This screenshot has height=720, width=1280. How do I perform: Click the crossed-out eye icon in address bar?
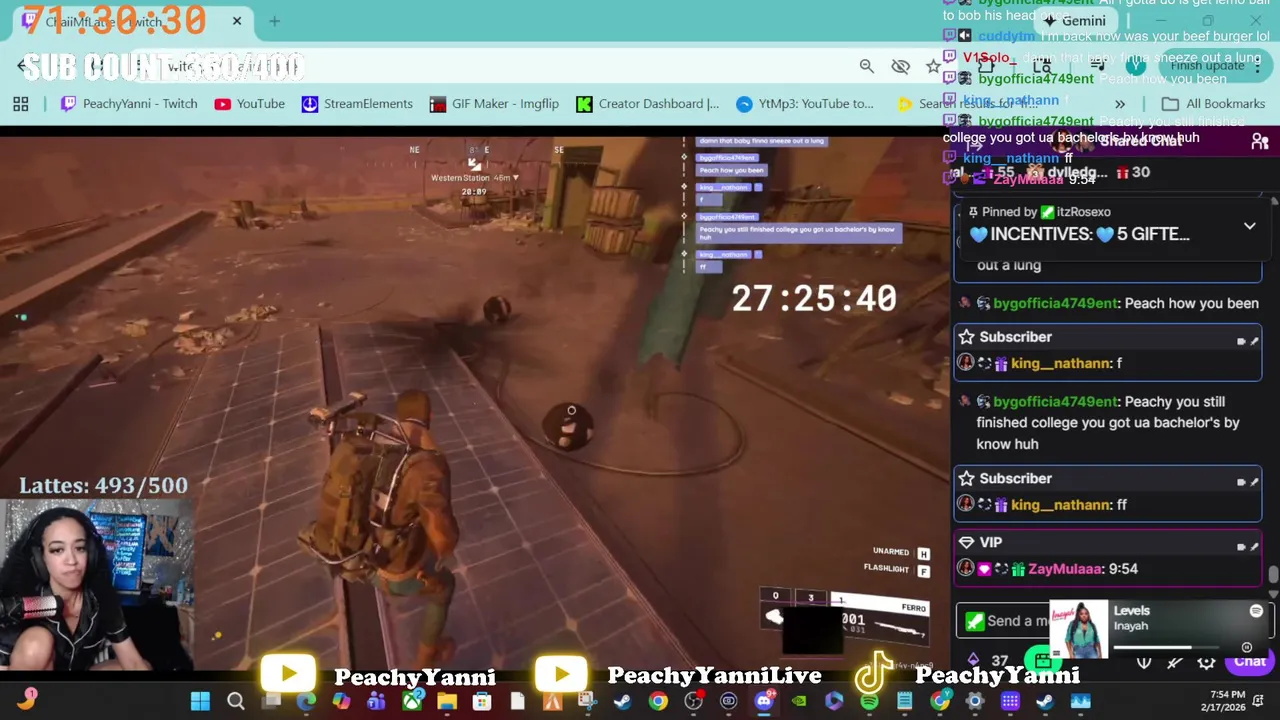pos(901,66)
